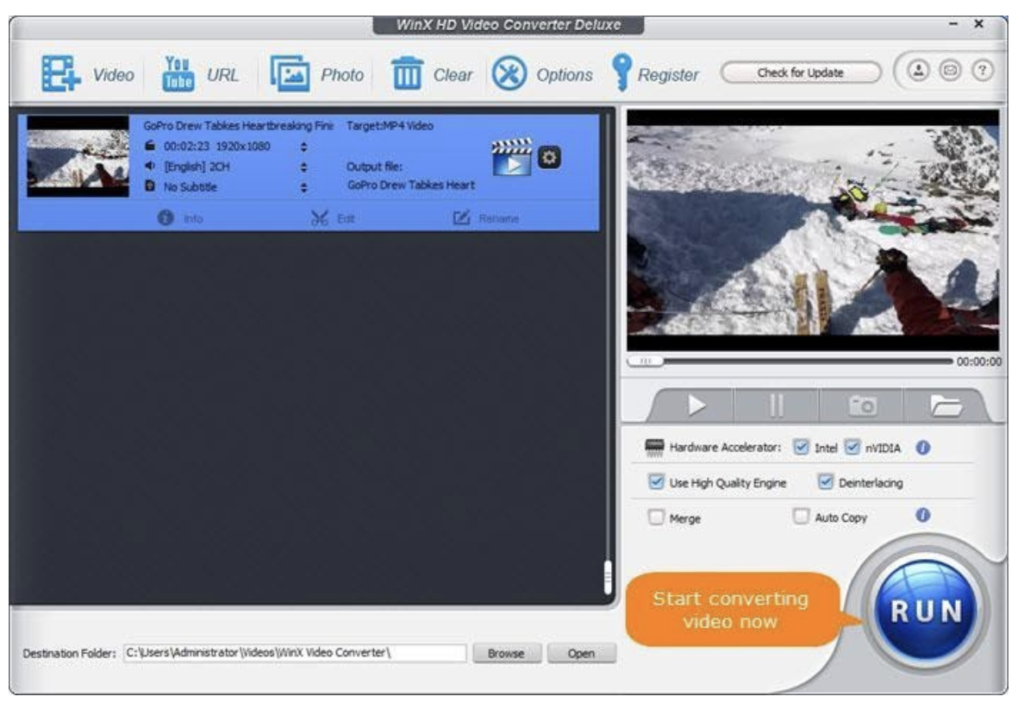Click the Edit scissors icon

tap(319, 217)
